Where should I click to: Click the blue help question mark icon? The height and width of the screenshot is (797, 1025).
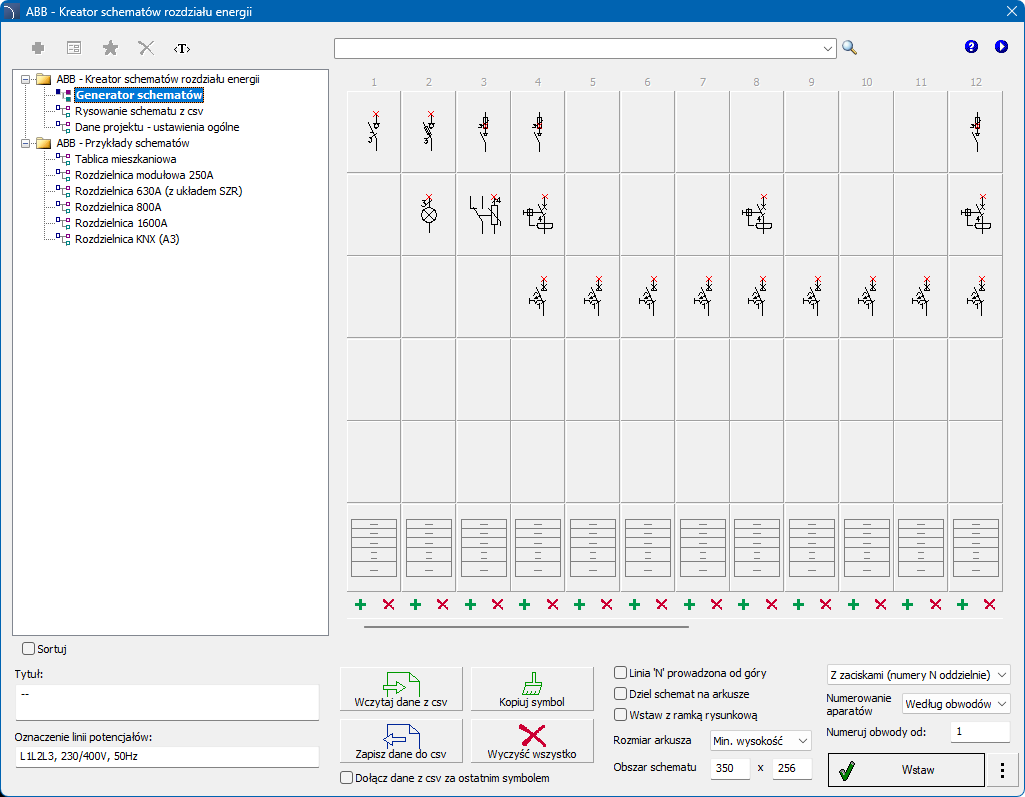(x=970, y=47)
